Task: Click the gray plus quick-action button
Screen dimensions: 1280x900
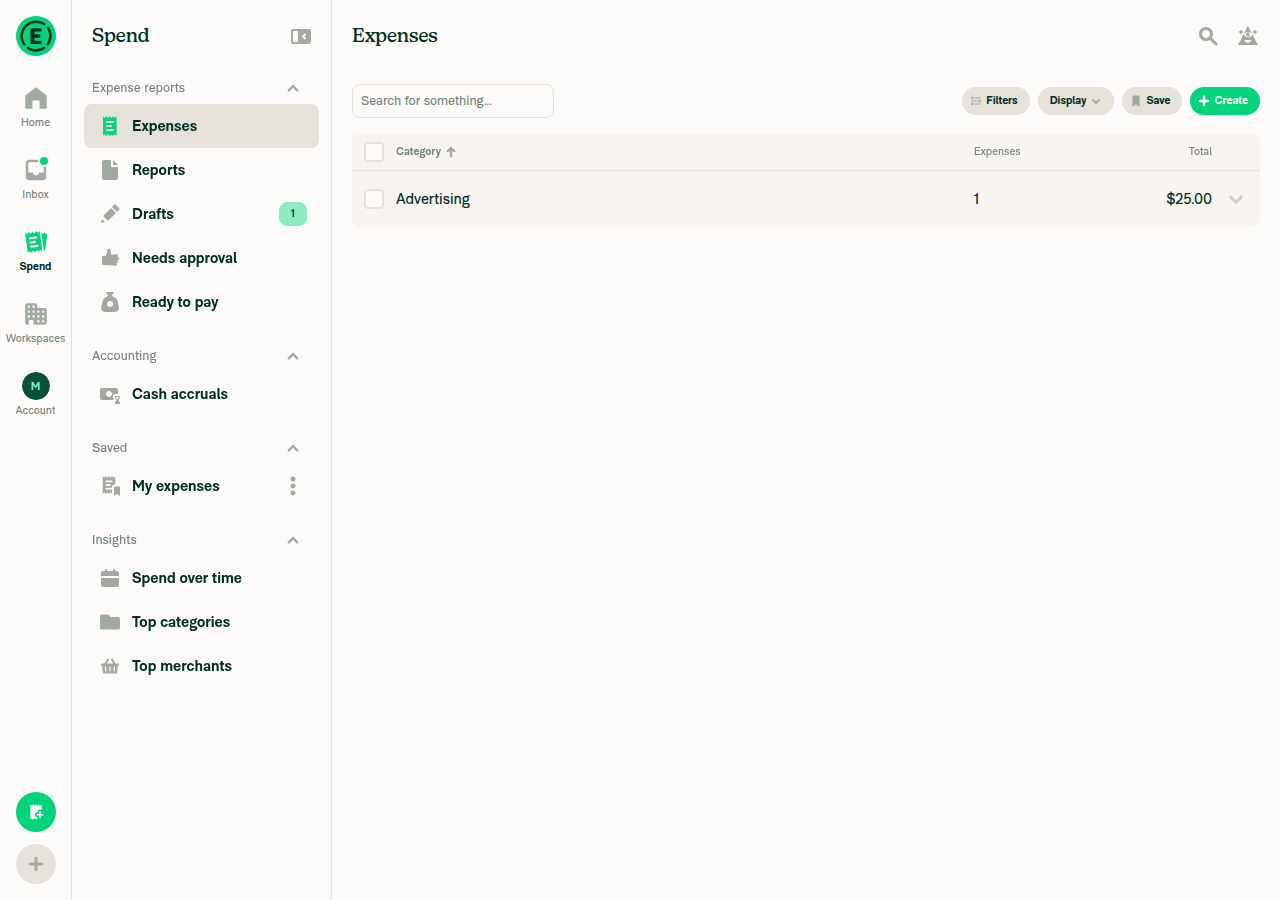Action: [36, 864]
